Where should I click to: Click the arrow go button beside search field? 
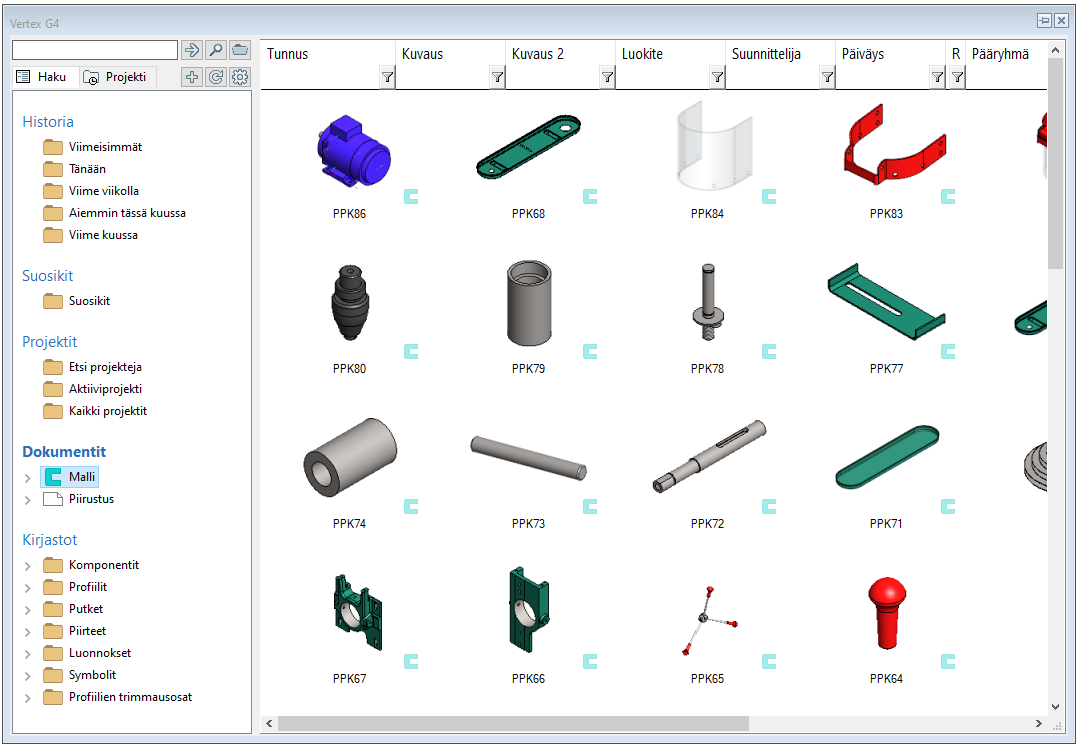193,50
